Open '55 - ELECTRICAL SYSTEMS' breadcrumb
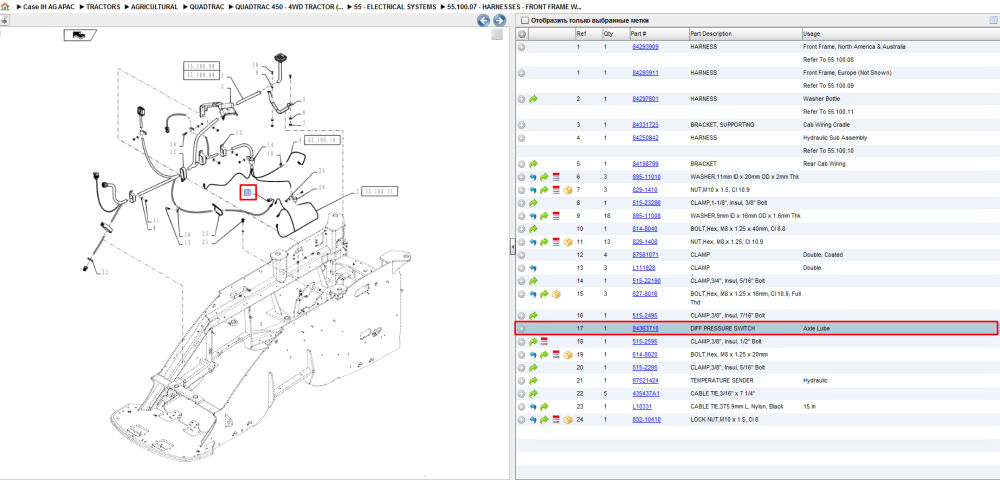The width and height of the screenshot is (1000, 480). click(396, 6)
